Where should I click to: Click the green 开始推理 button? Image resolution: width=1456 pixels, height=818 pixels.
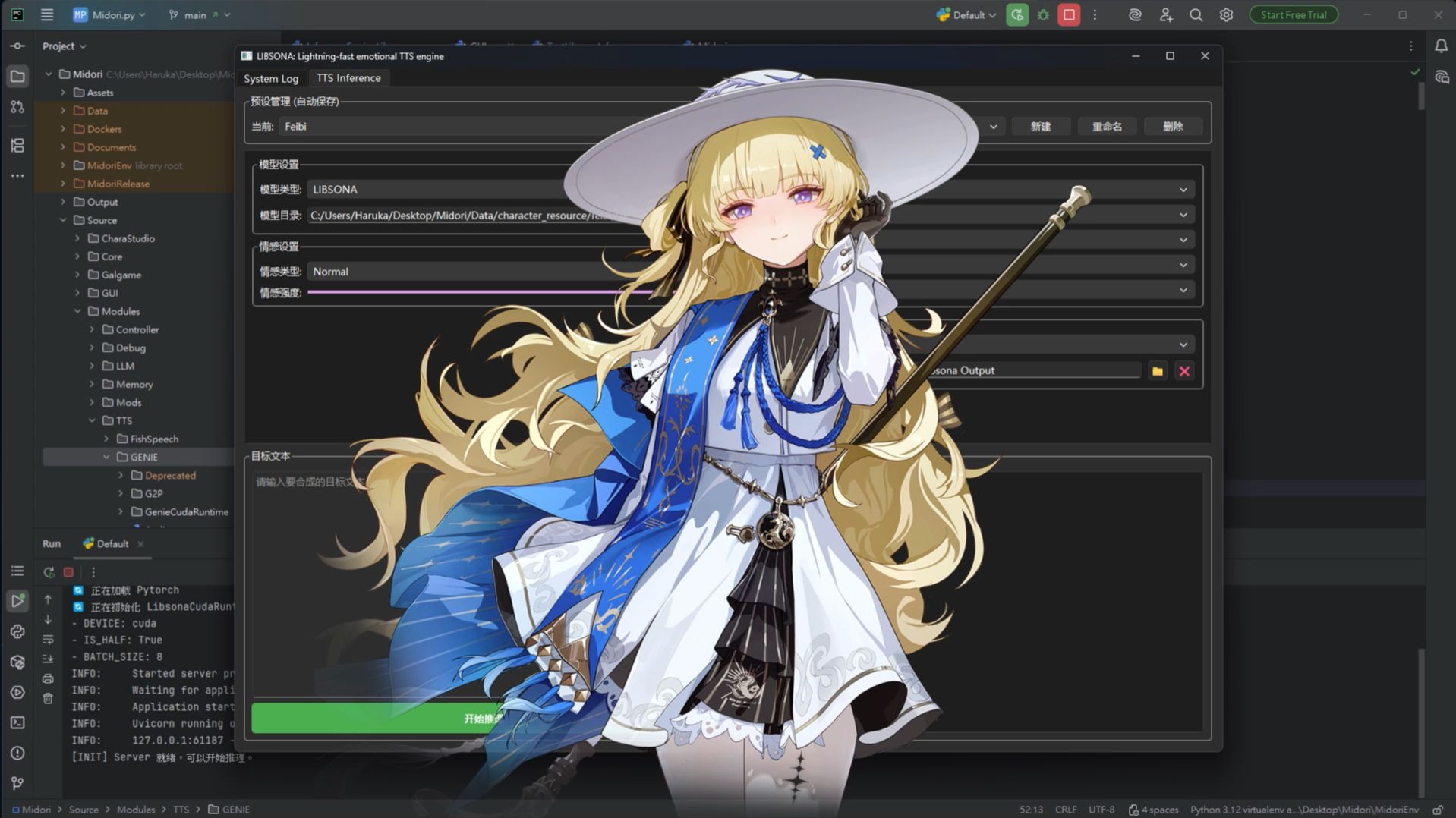tap(483, 718)
